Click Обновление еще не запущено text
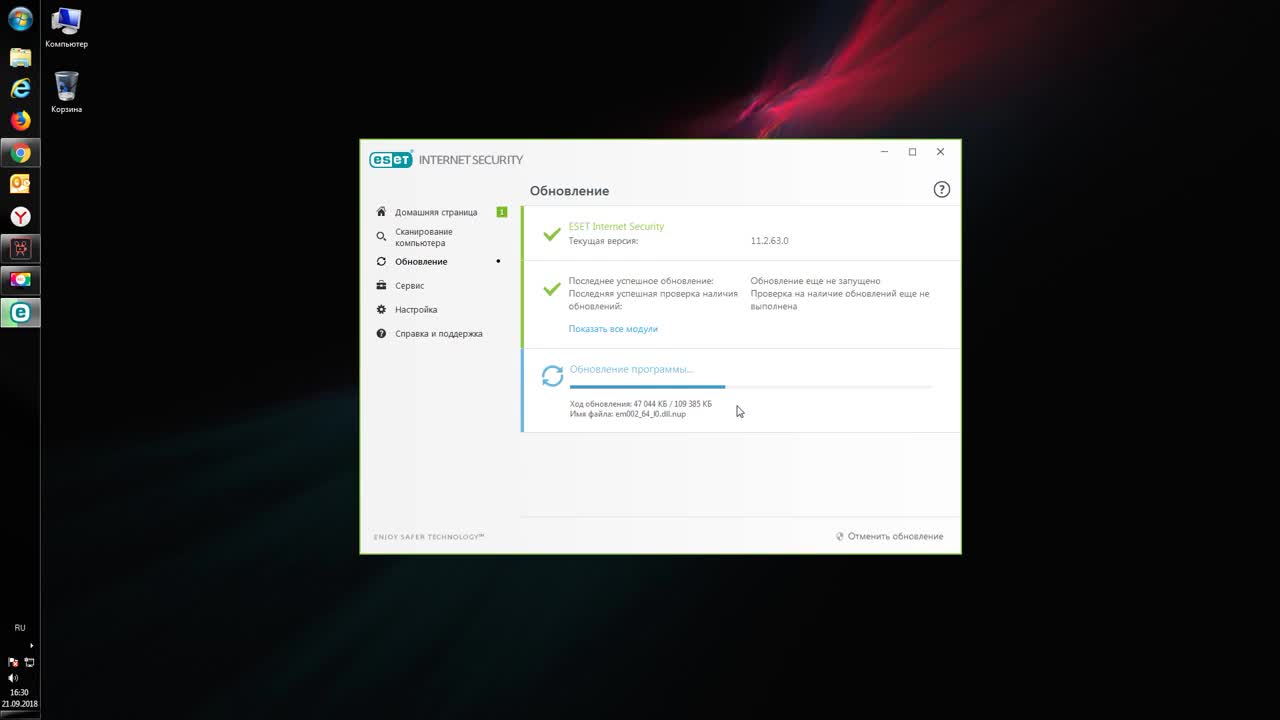The height and width of the screenshot is (720, 1280). 816,281
